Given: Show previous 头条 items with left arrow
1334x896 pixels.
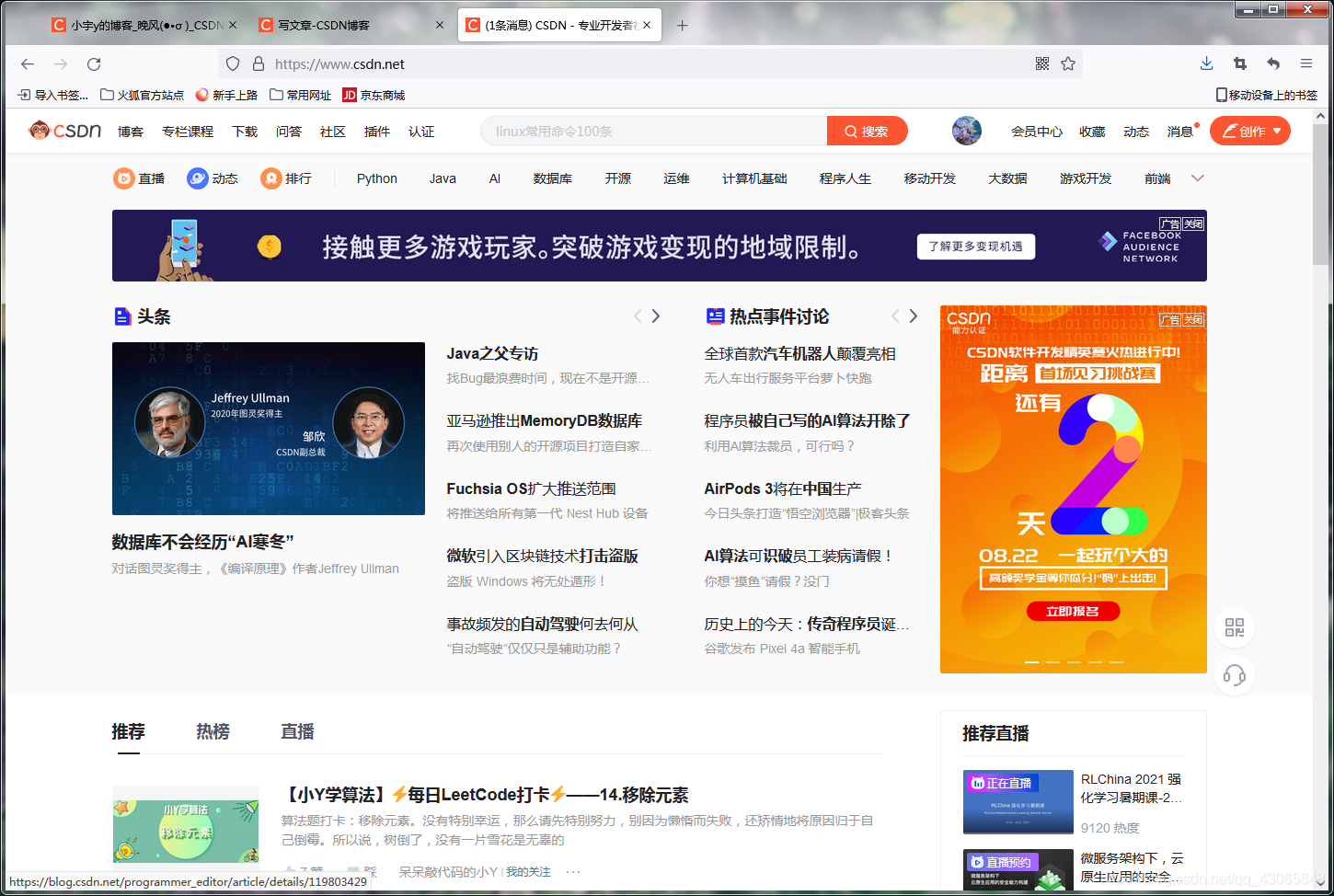Looking at the screenshot, I should tap(638, 316).
